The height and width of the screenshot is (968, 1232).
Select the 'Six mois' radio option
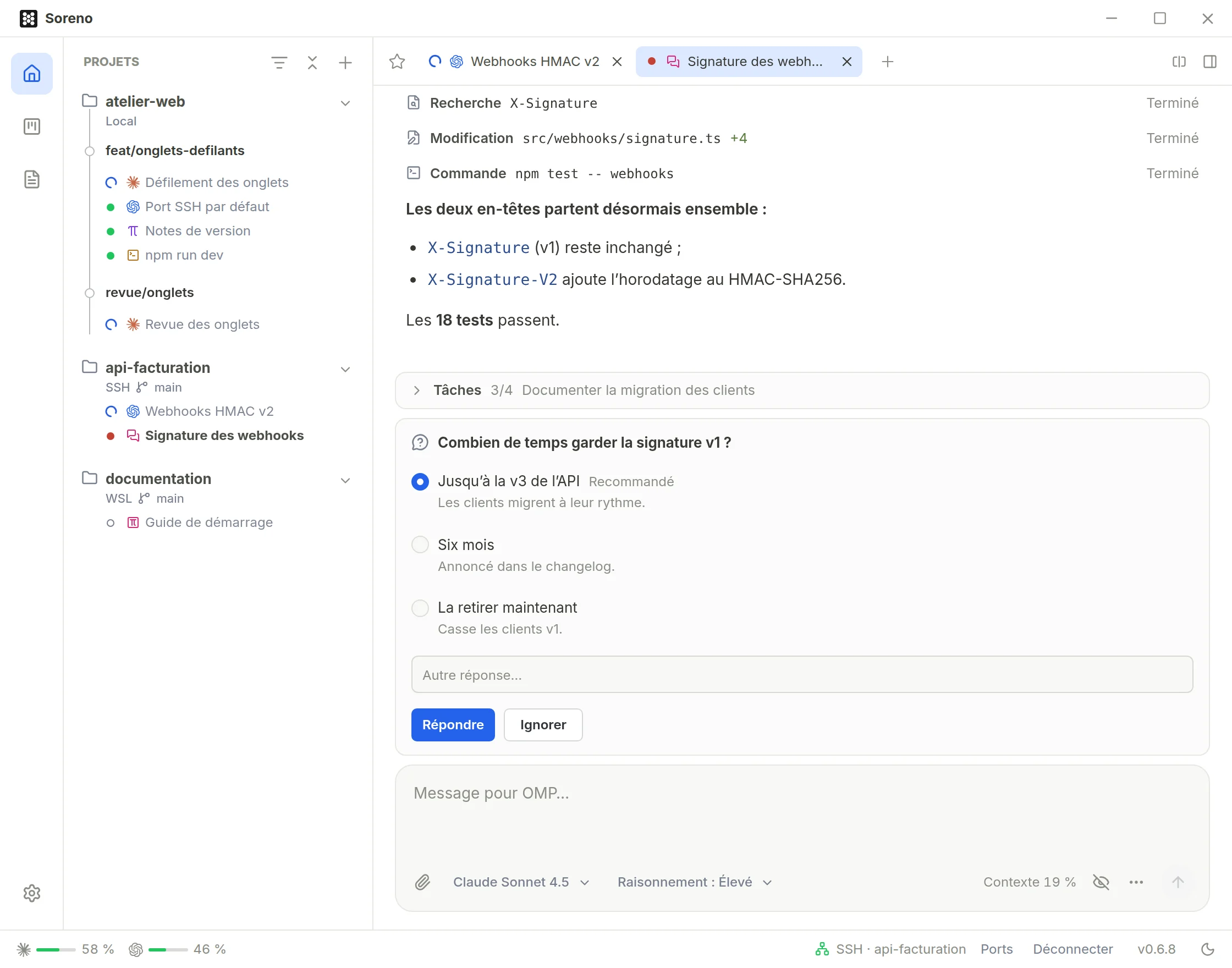[x=420, y=544]
